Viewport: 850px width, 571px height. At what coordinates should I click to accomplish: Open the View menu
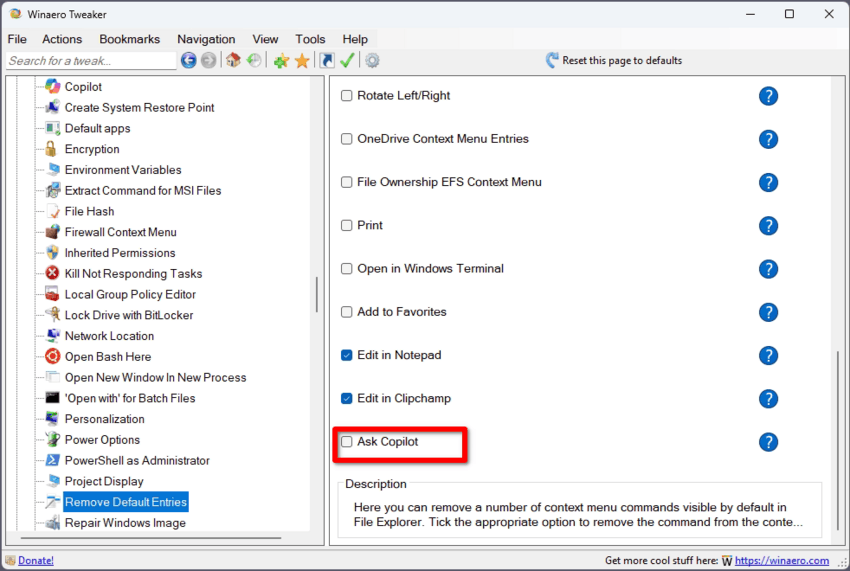coord(265,39)
